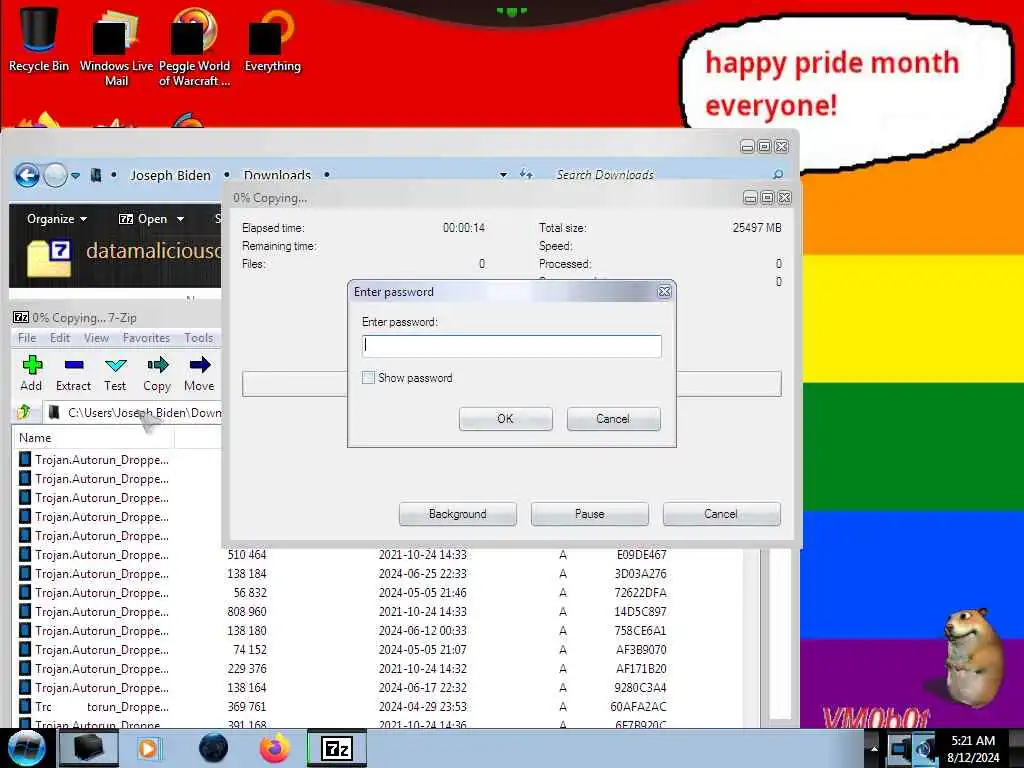Open the 7-Zip Edit menu
1024x768 pixels.
pyautogui.click(x=59, y=338)
